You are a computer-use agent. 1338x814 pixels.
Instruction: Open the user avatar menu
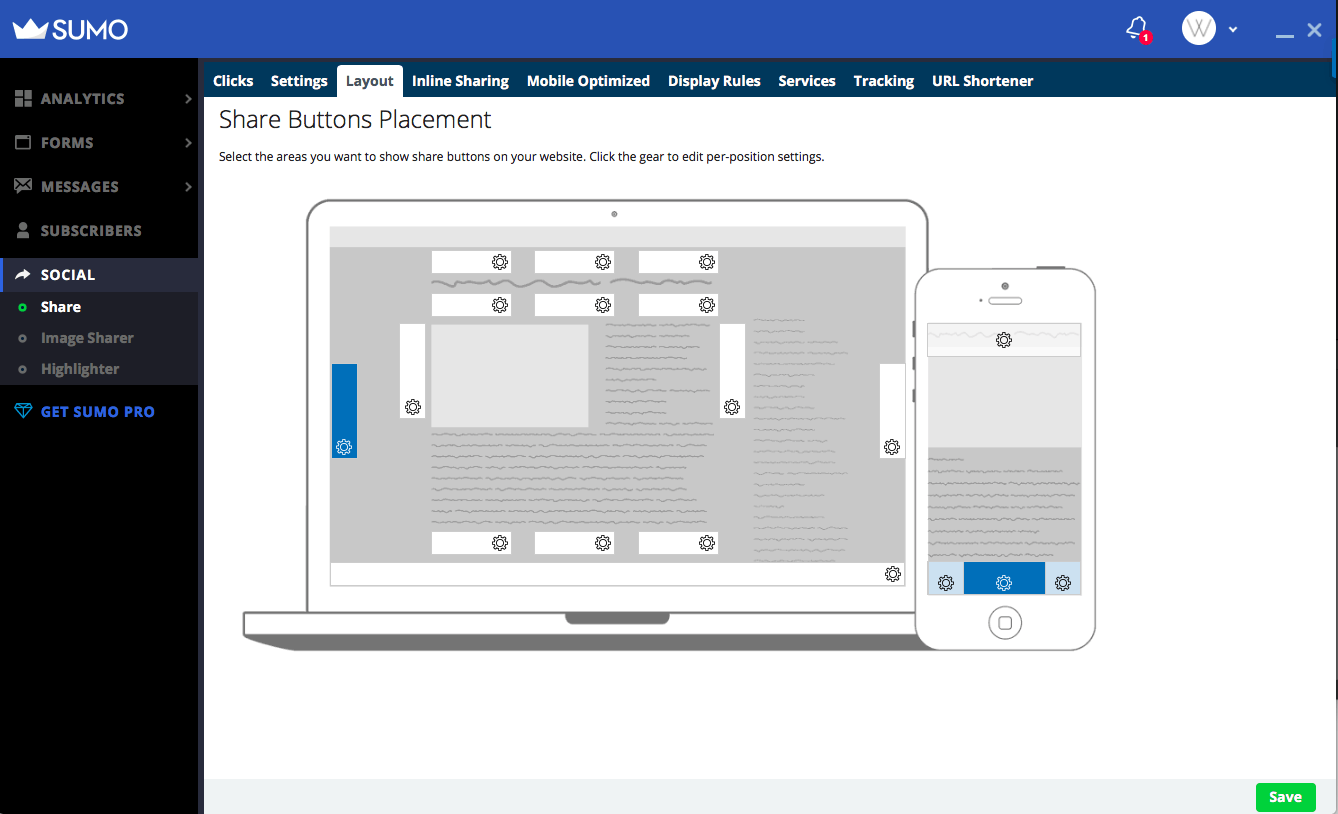point(1198,28)
